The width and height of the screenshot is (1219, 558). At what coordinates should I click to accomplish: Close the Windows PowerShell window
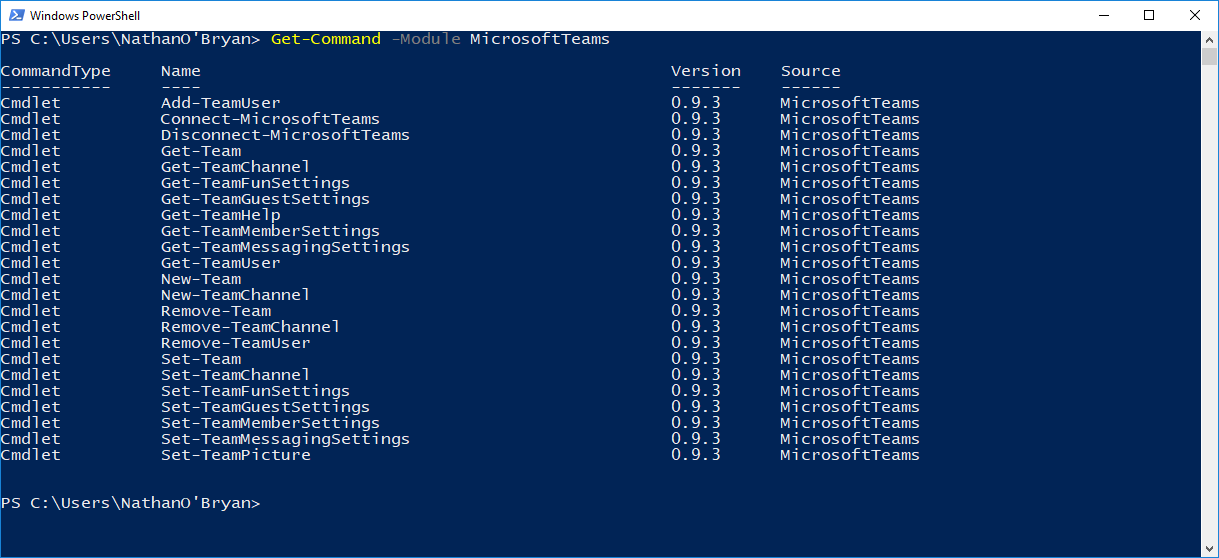point(1195,15)
